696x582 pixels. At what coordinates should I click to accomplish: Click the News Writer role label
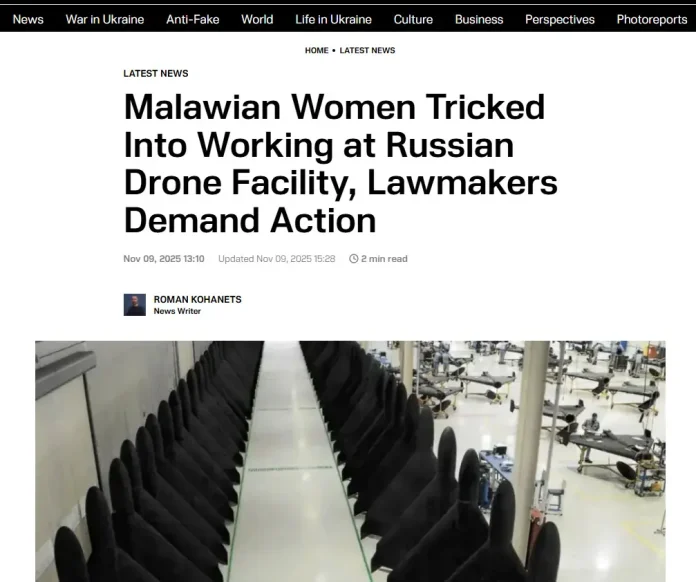[177, 311]
